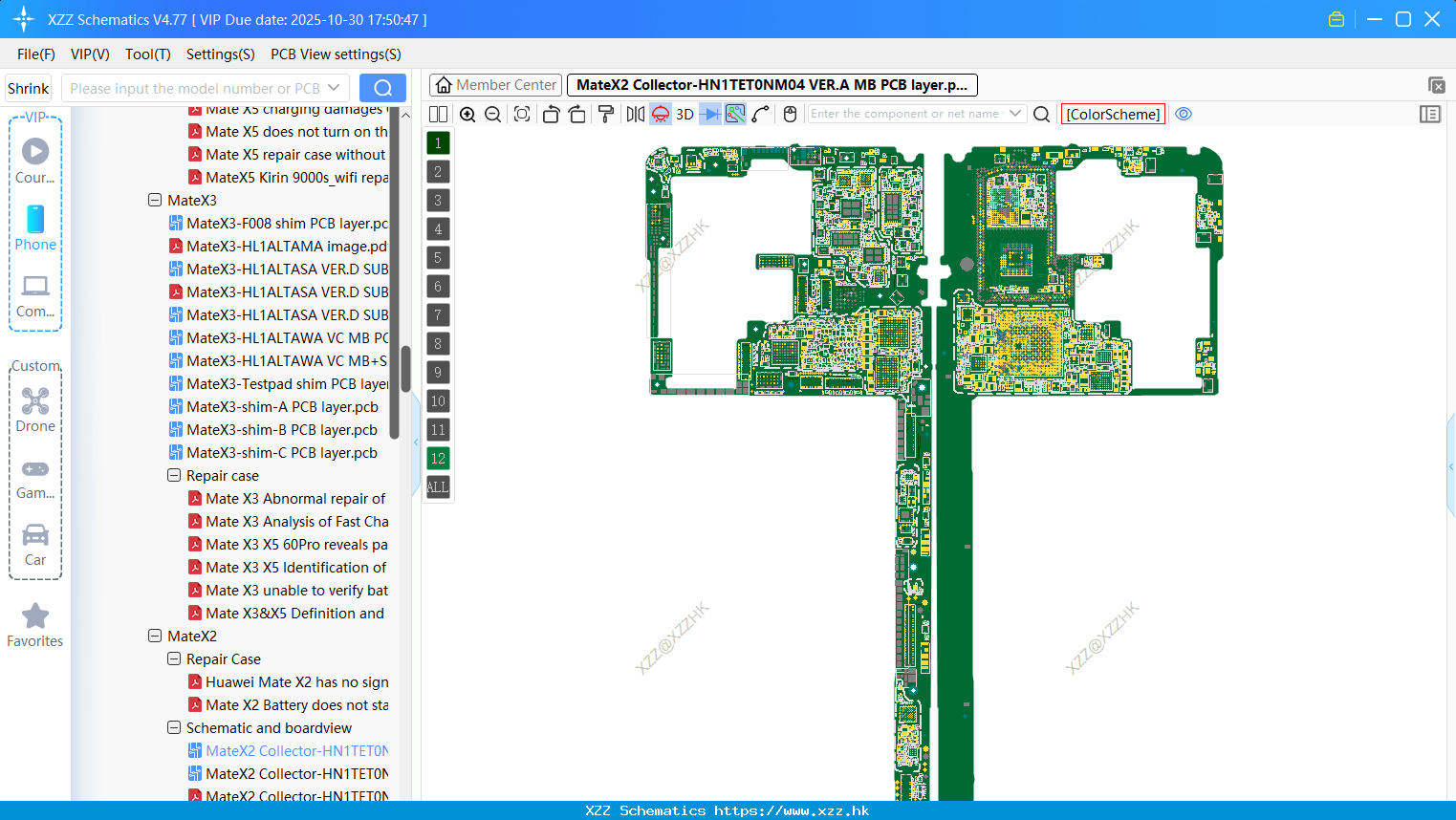This screenshot has height=820, width=1456.
Task: Toggle the blue eye visibility icon
Action: click(x=1184, y=114)
